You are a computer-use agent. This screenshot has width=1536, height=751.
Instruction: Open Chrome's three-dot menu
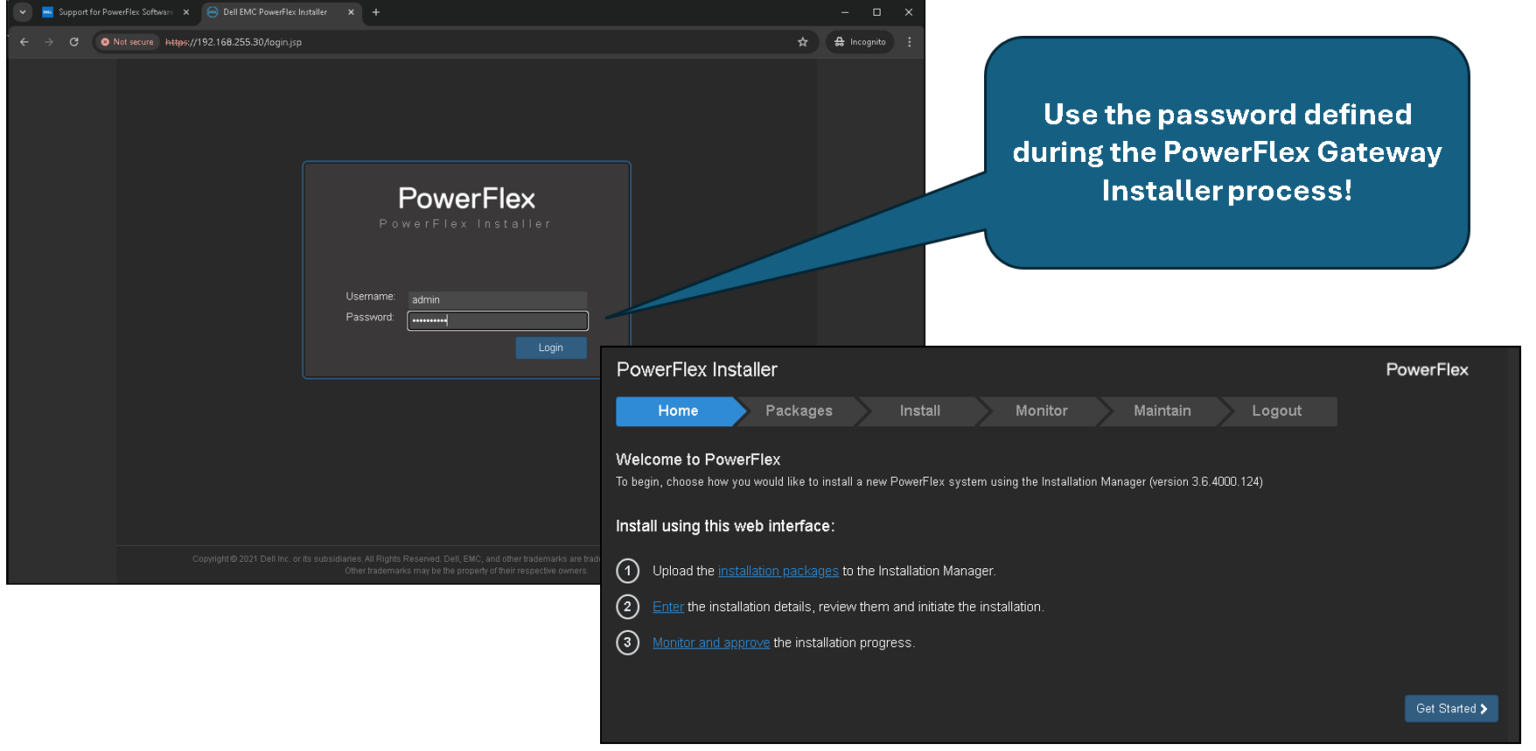[x=908, y=42]
